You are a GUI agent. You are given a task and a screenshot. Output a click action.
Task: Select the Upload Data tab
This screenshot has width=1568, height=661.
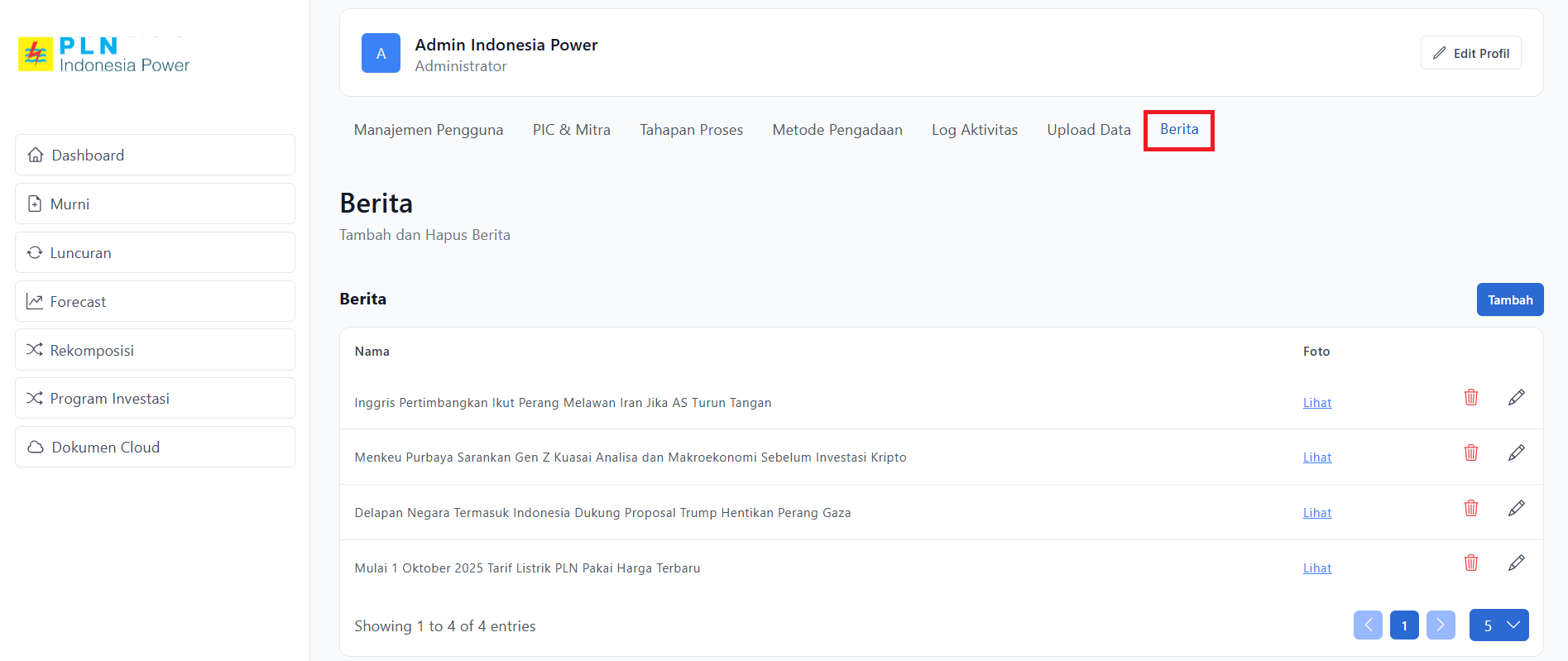1088,130
